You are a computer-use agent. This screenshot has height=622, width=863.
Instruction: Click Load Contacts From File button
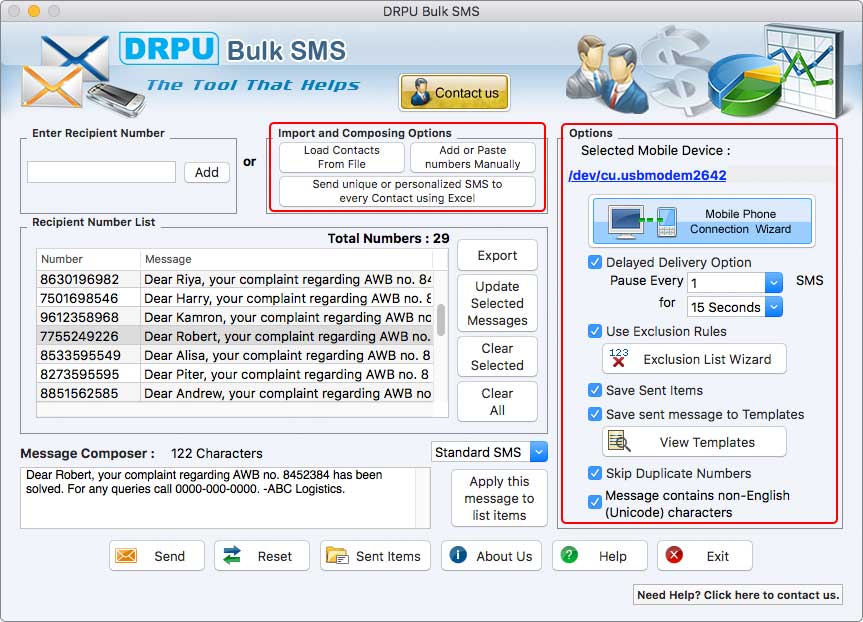pos(342,157)
